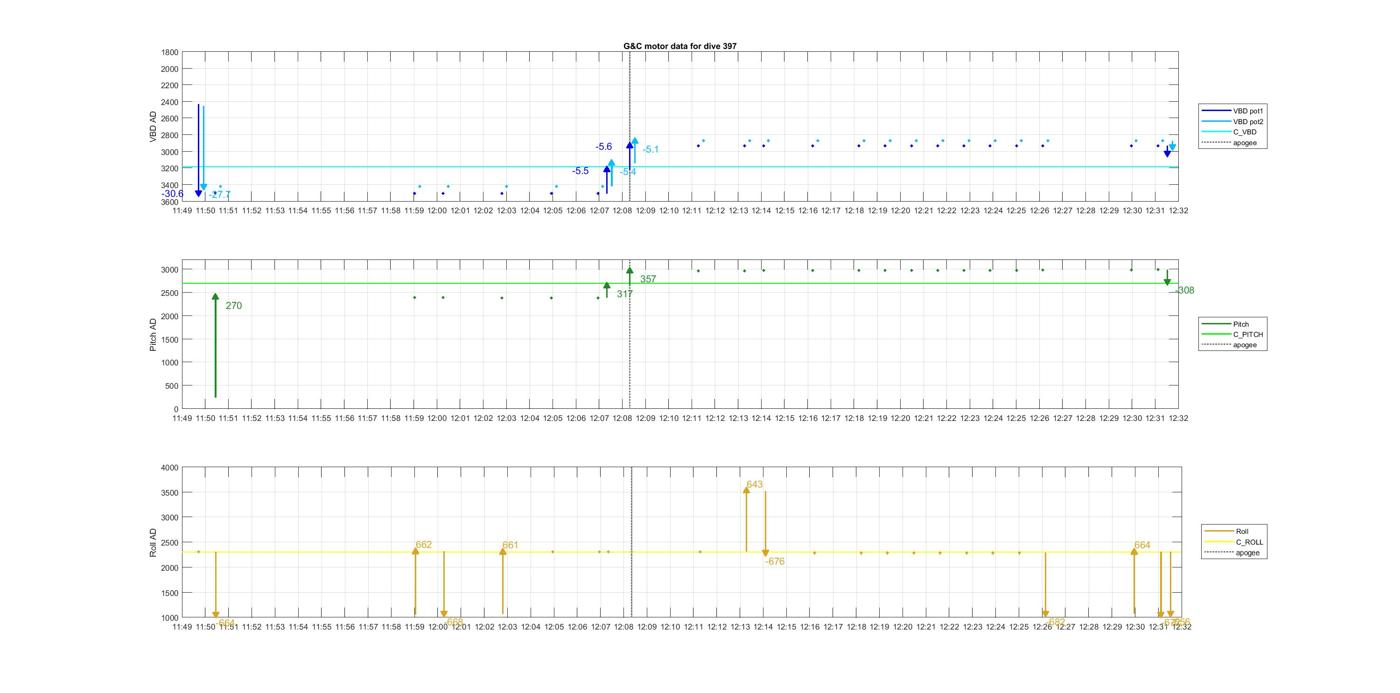This screenshot has width=1400, height=693.
Task: Click the '12:15' tick under the Pitch plot
Action: pos(785,418)
